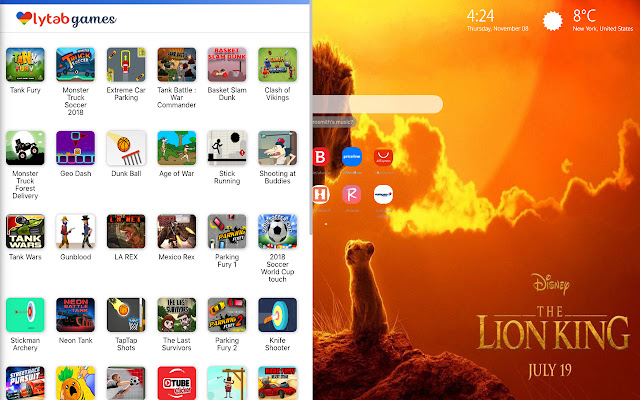Click the lytab games logo
Screen dimensions: 640x400
(x=66, y=19)
